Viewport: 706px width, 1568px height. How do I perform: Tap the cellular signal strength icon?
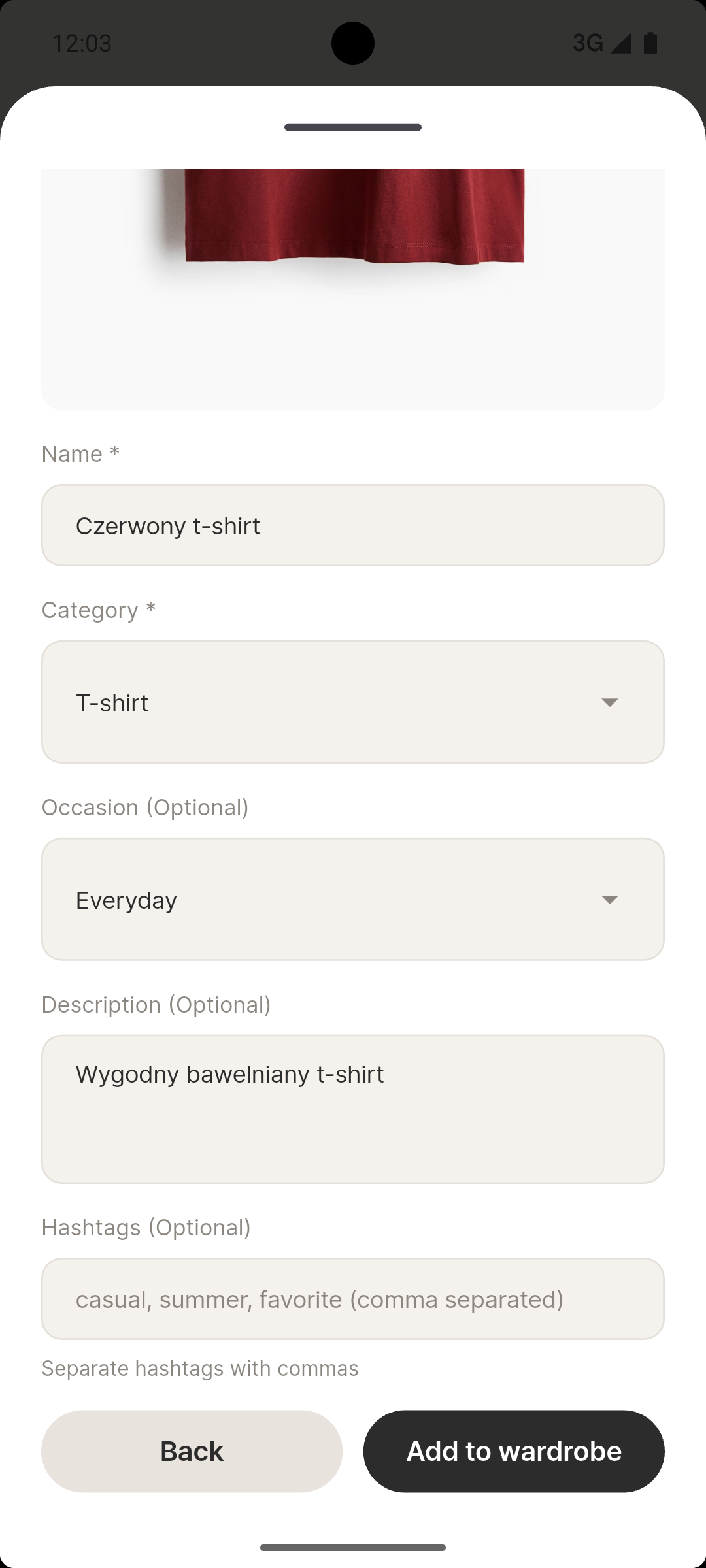tap(621, 43)
